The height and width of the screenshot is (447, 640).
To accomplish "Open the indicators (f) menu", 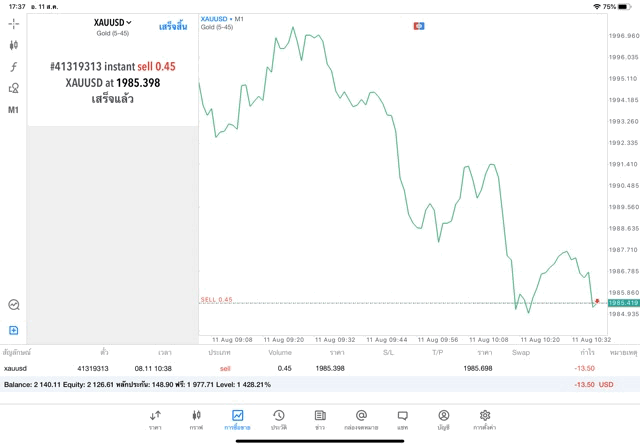I will pos(14,67).
